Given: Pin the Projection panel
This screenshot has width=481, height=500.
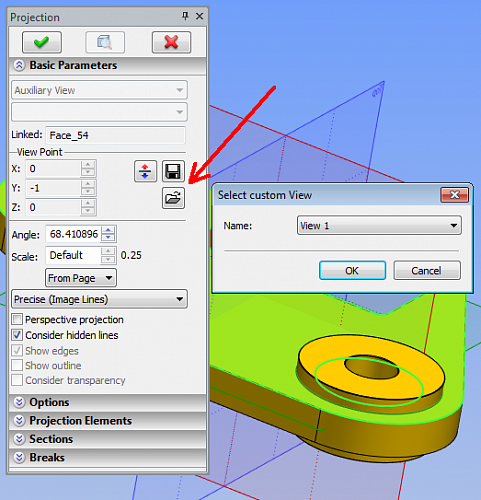Looking at the screenshot, I should click(x=185, y=16).
